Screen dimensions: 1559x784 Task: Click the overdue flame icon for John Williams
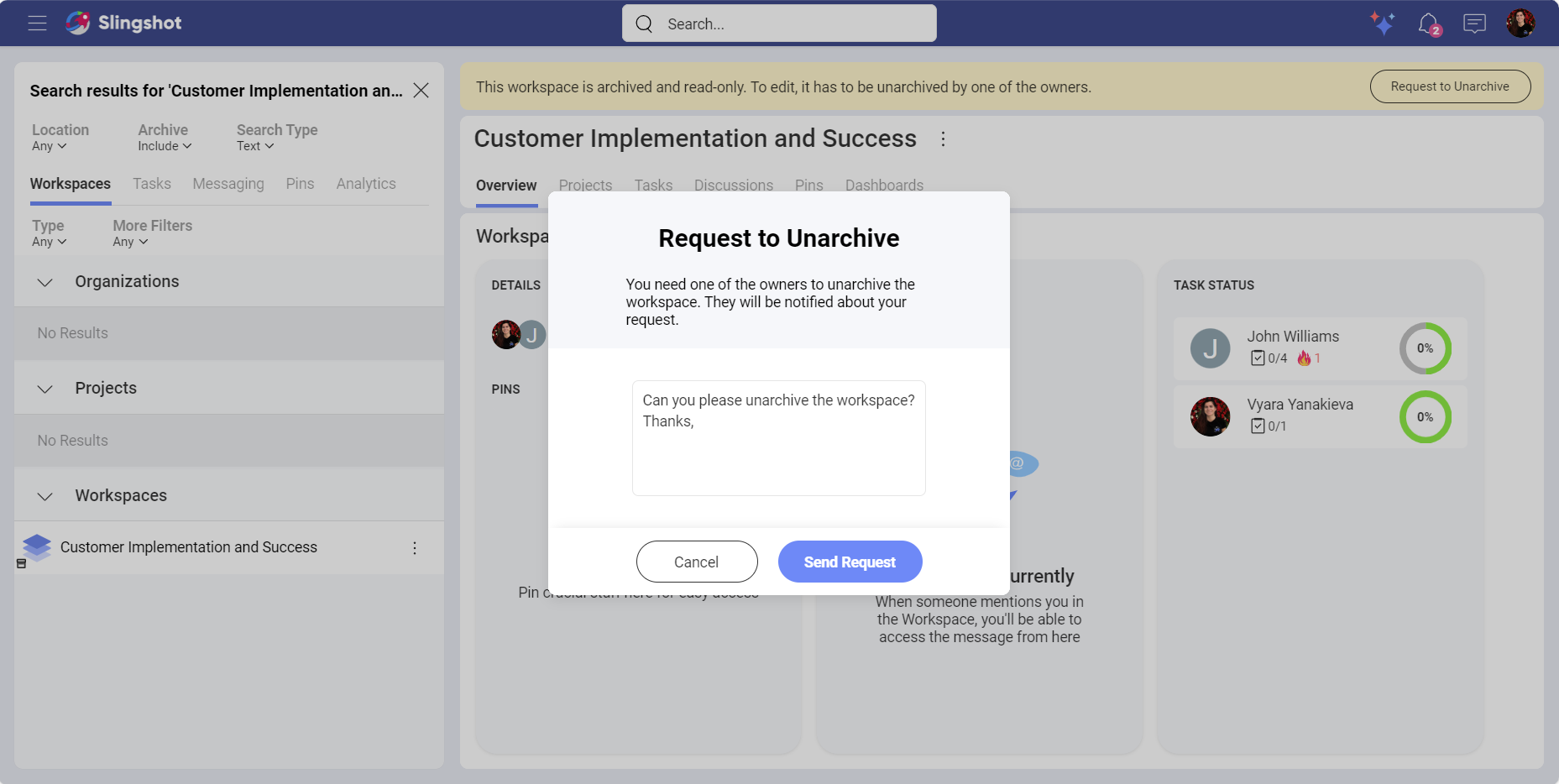(x=1304, y=358)
